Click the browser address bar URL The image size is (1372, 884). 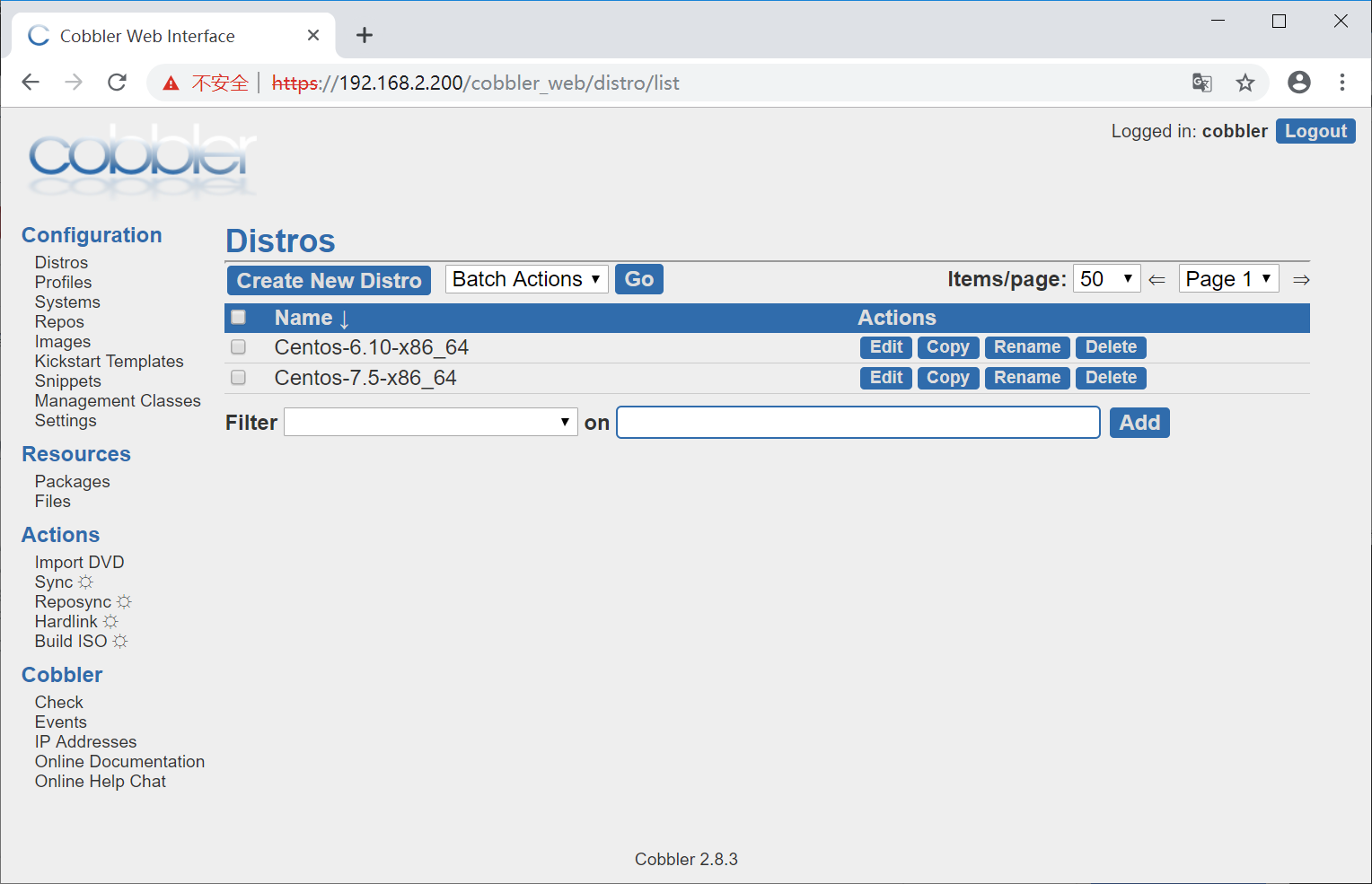click(x=476, y=83)
